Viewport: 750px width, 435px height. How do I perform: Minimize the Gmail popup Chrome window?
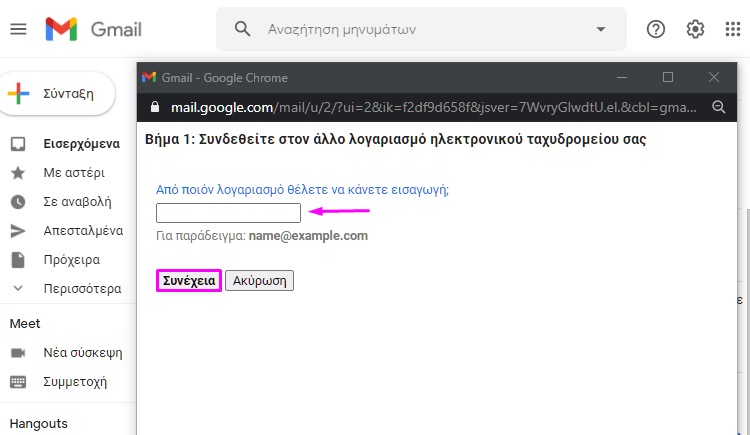[622, 77]
